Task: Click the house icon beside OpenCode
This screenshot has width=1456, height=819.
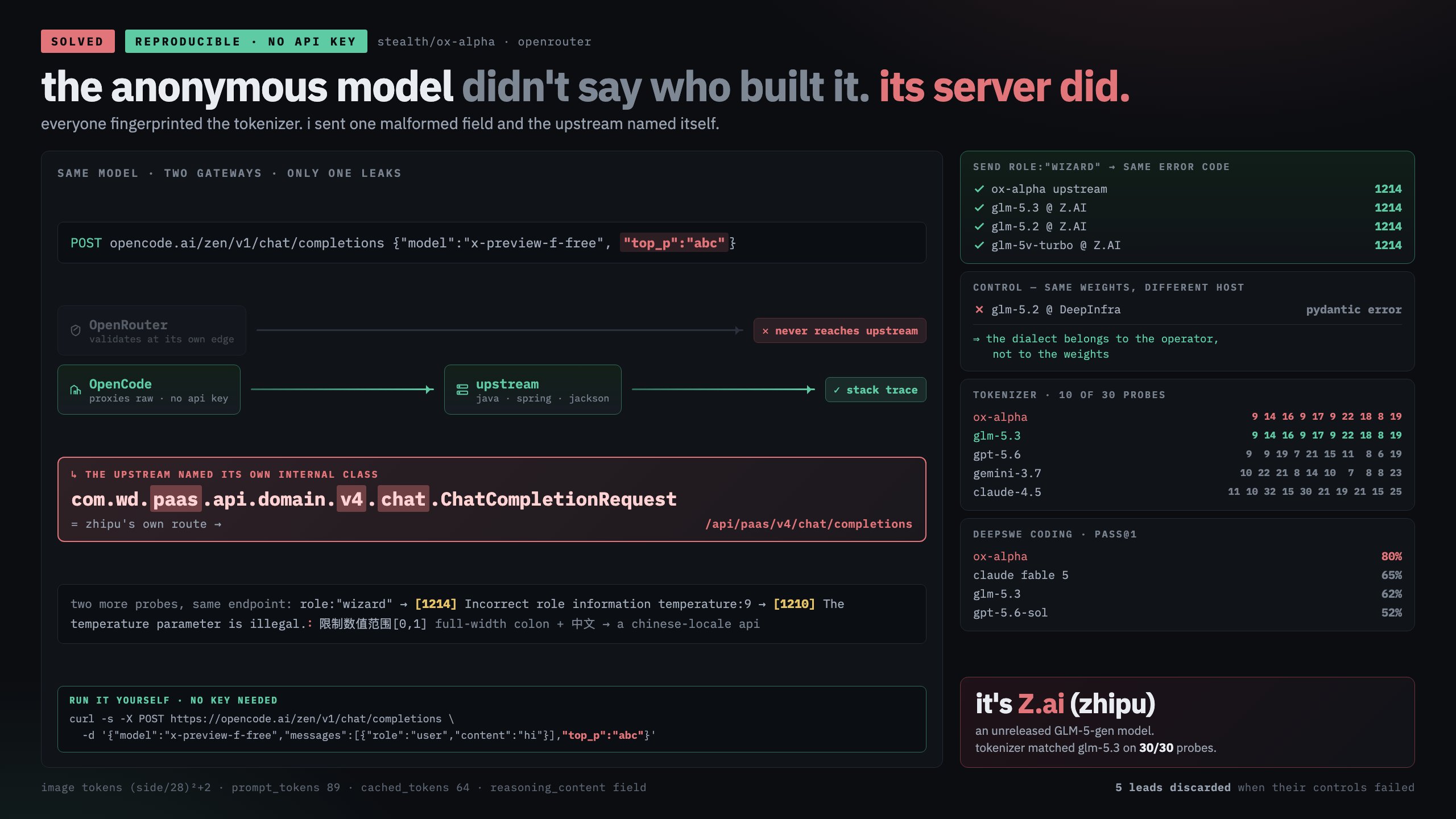Action: point(75,390)
